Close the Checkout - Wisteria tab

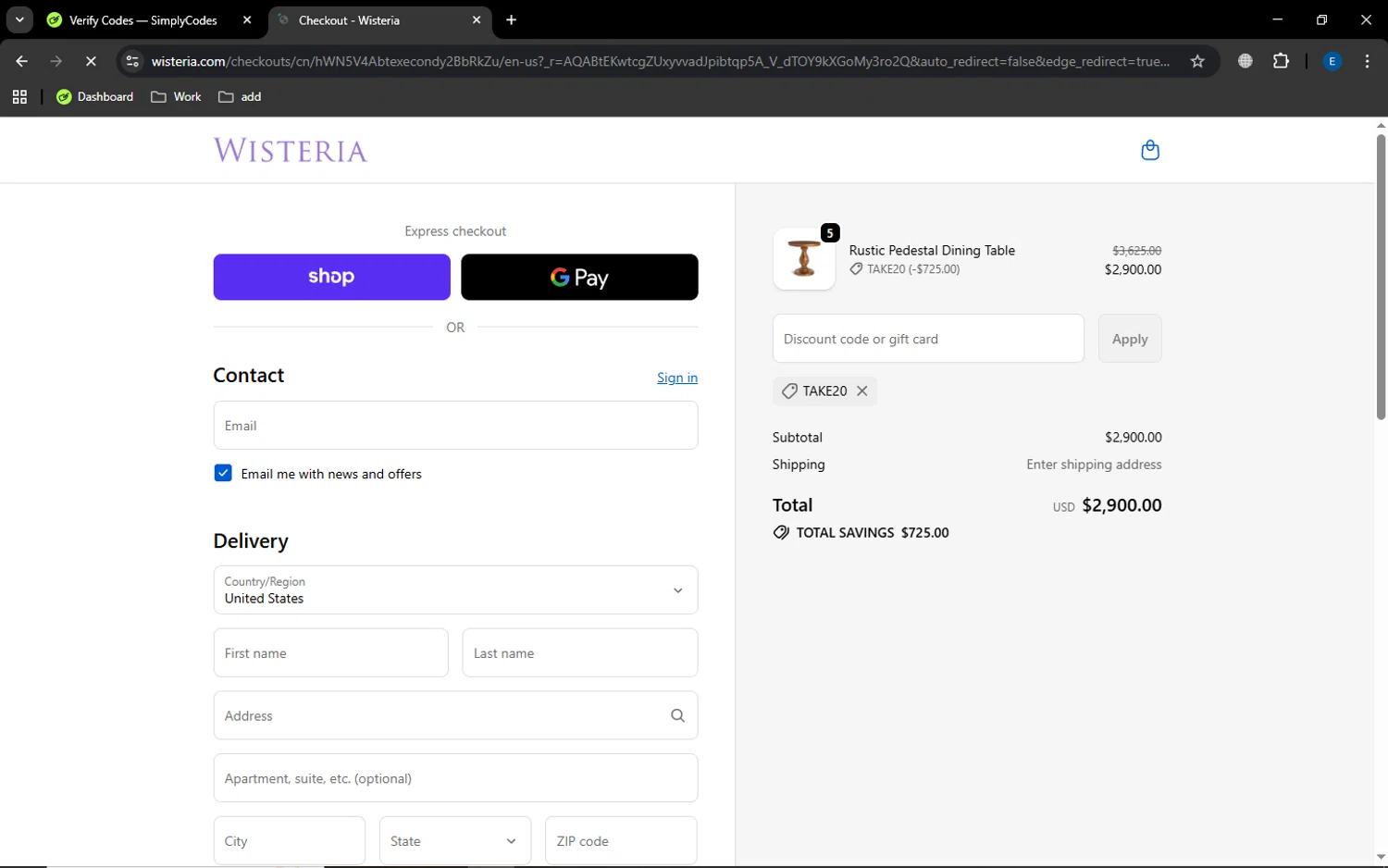click(477, 19)
